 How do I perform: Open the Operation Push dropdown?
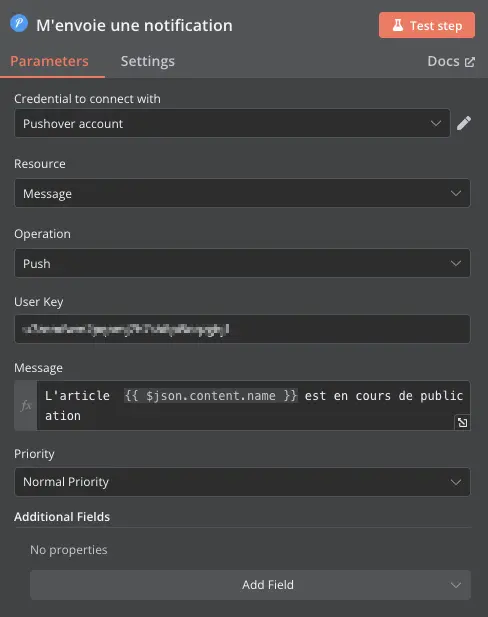242,263
